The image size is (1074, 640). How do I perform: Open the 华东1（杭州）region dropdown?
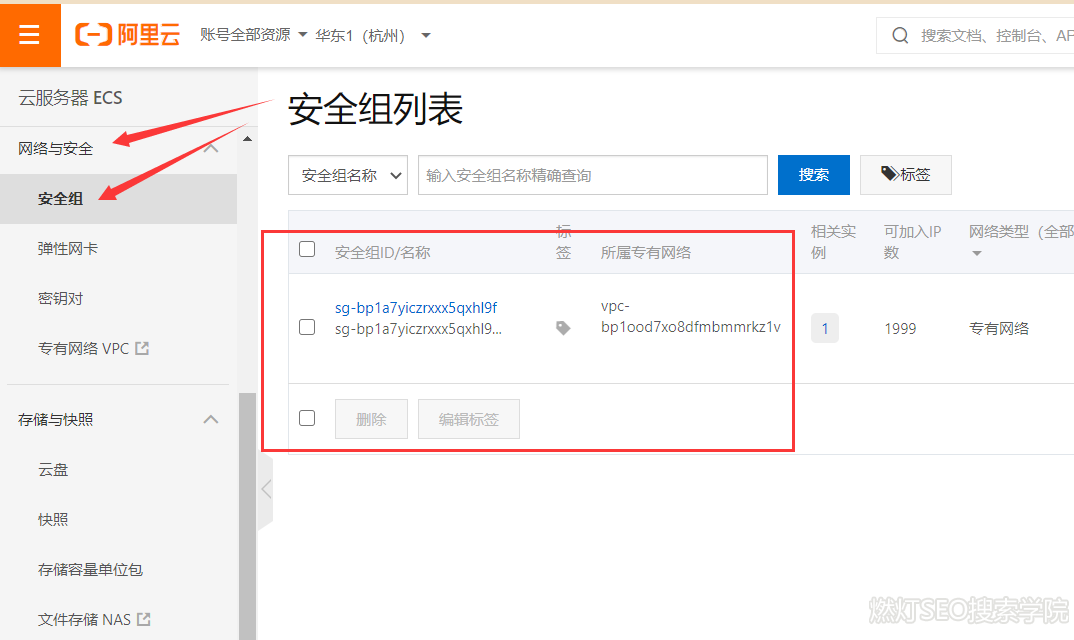point(373,35)
